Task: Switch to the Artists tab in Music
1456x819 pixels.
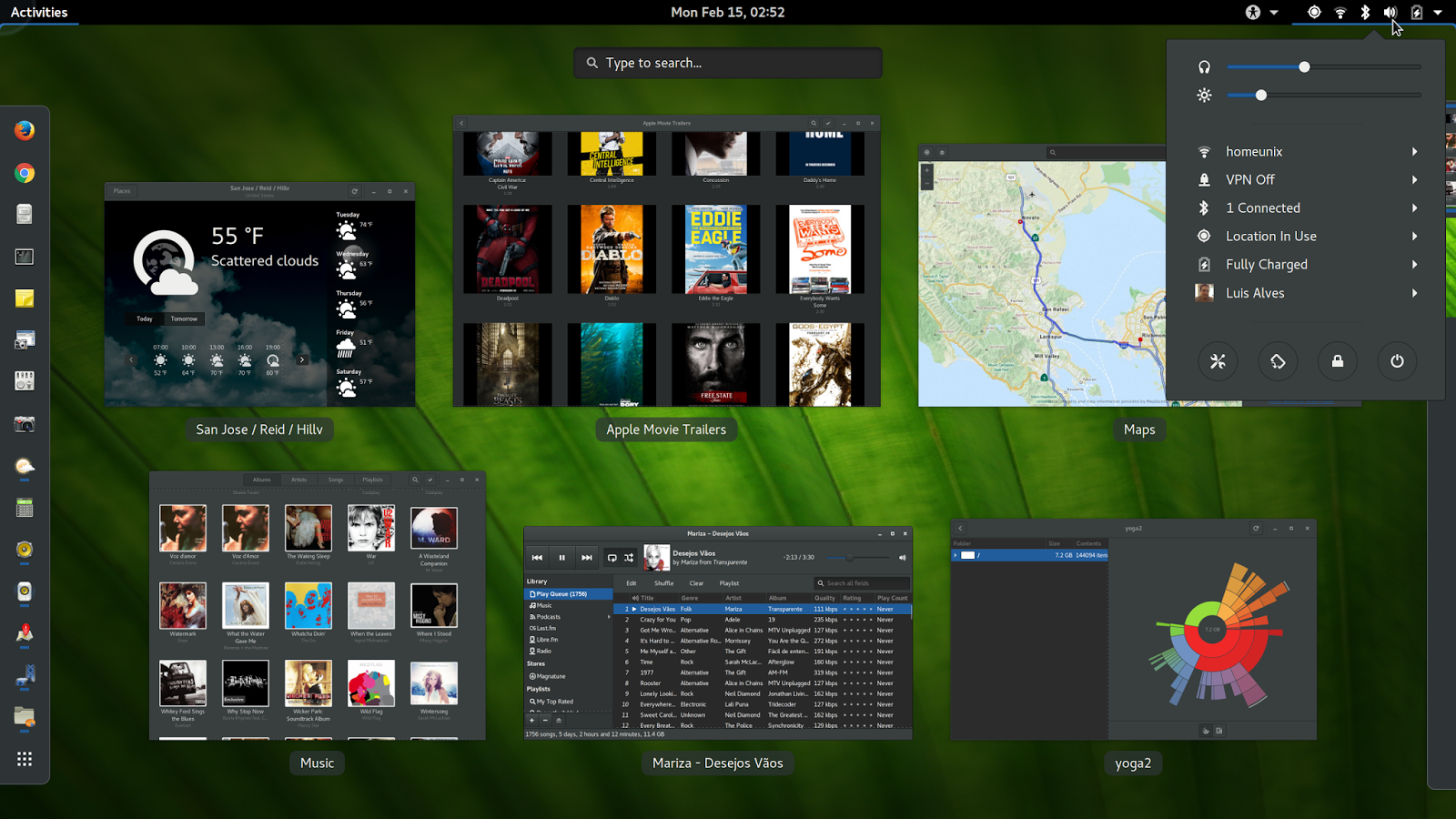Action: (299, 480)
